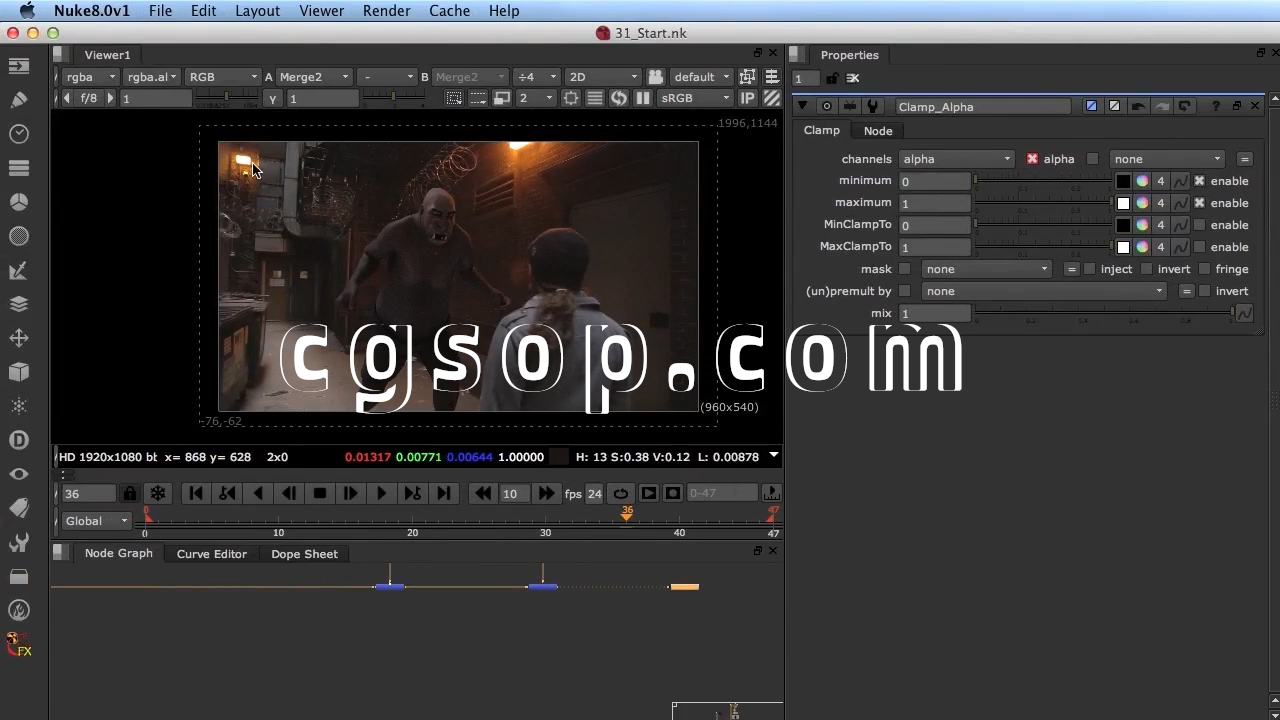The height and width of the screenshot is (720, 1280).
Task: Open the Particles nodes icon
Action: click(19, 406)
